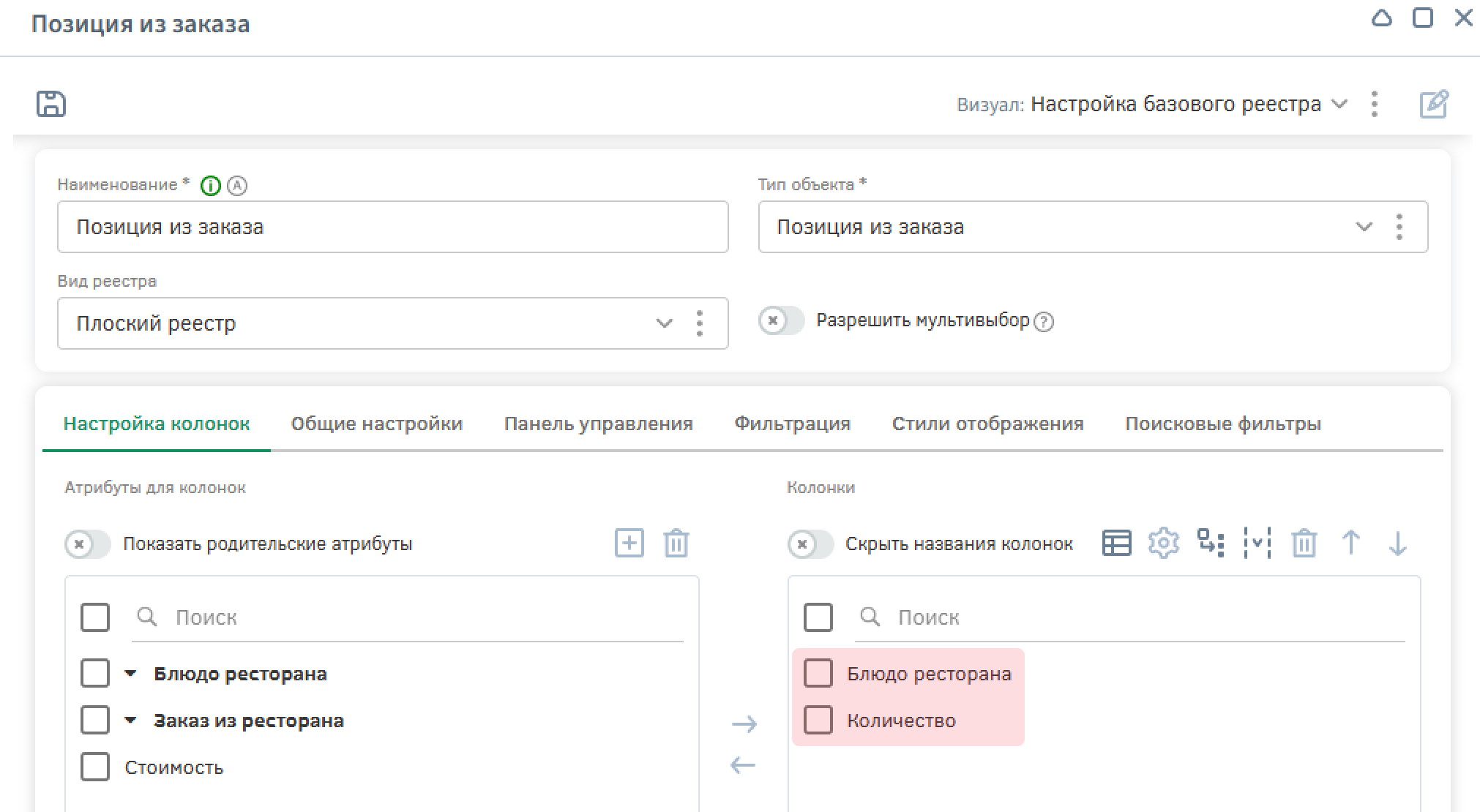Image resolution: width=1480 pixels, height=812 pixels.
Task: Check the Стоимость attribute checkbox
Action: [95, 767]
